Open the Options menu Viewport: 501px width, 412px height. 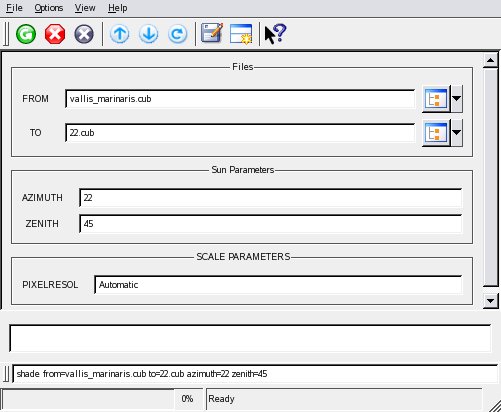49,8
